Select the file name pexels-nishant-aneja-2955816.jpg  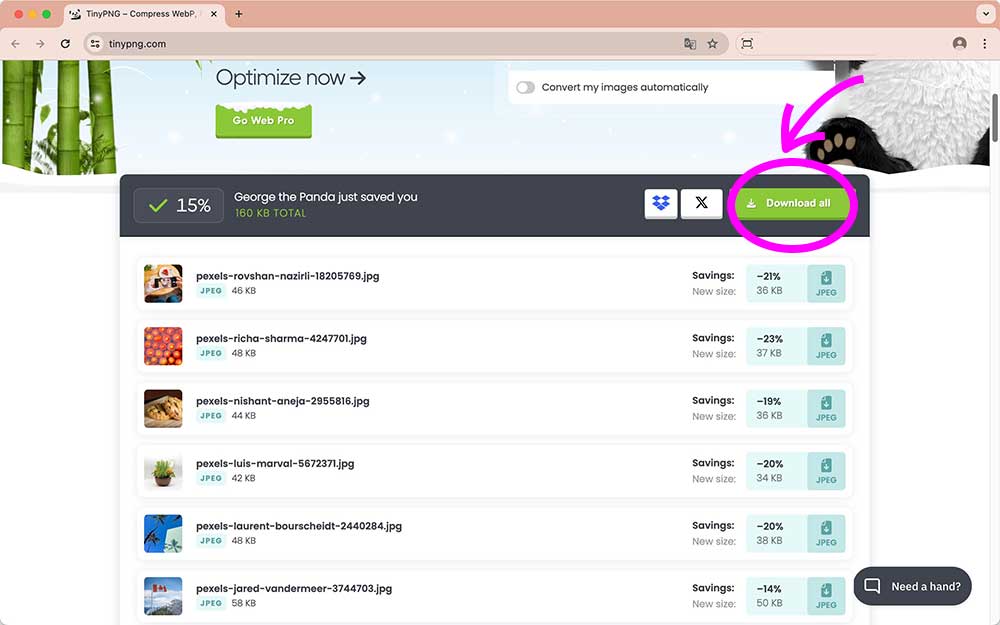283,401
